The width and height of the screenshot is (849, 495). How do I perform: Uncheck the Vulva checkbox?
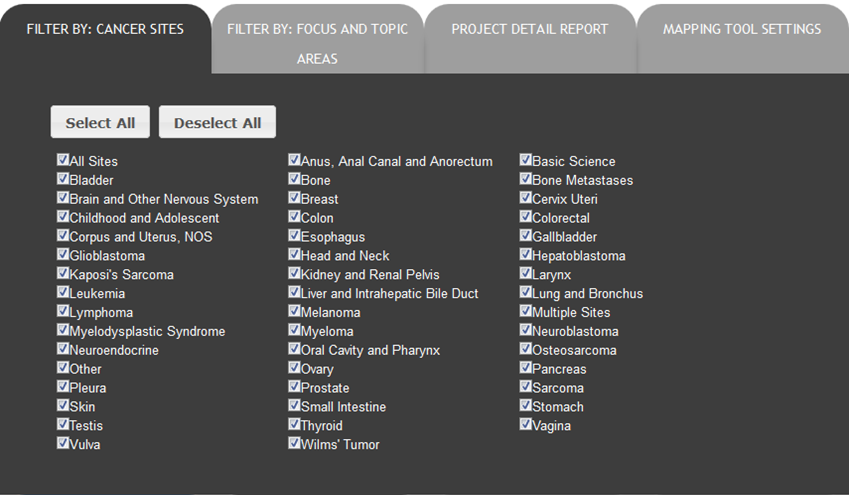[63, 443]
